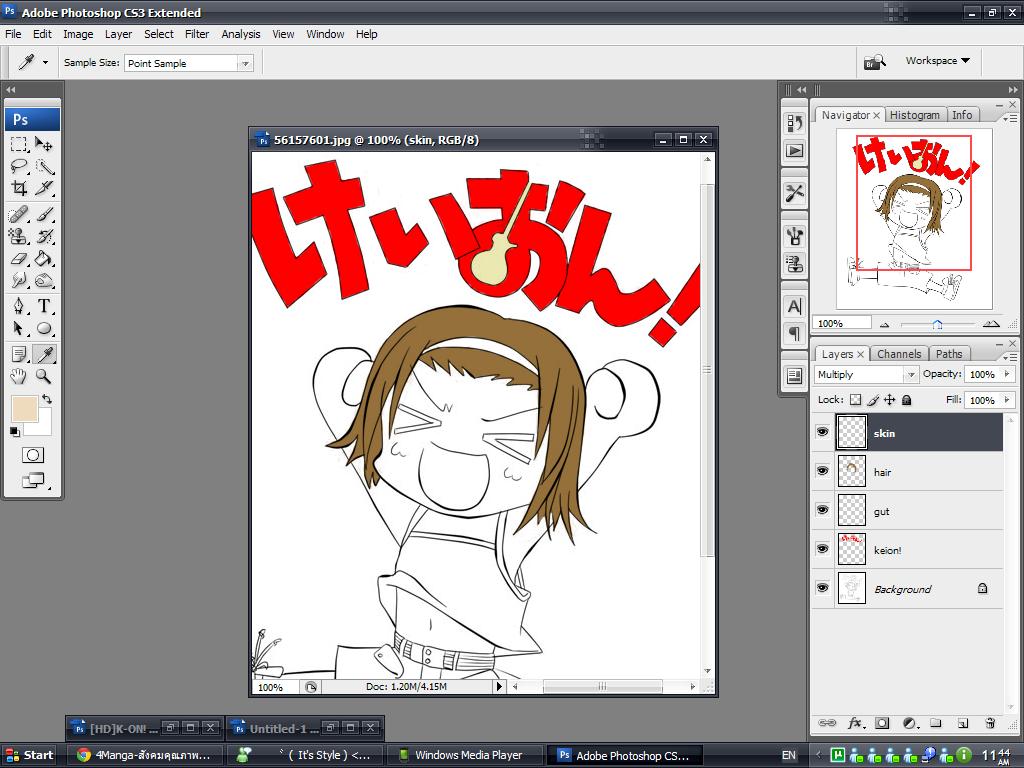Screen dimensions: 1024x768
Task: Open the Filter menu
Action: pos(197,34)
